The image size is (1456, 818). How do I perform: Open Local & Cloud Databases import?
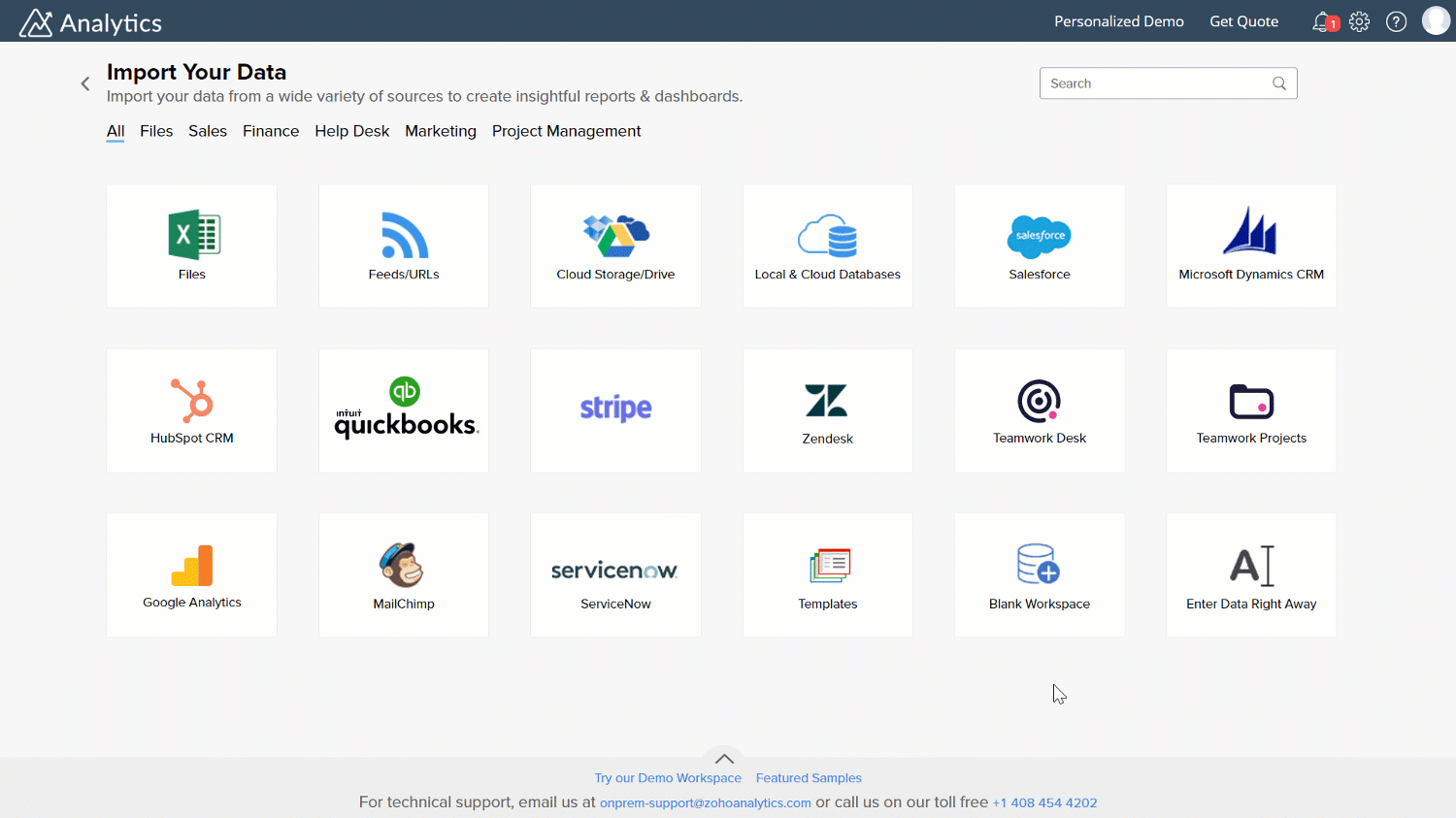828,245
